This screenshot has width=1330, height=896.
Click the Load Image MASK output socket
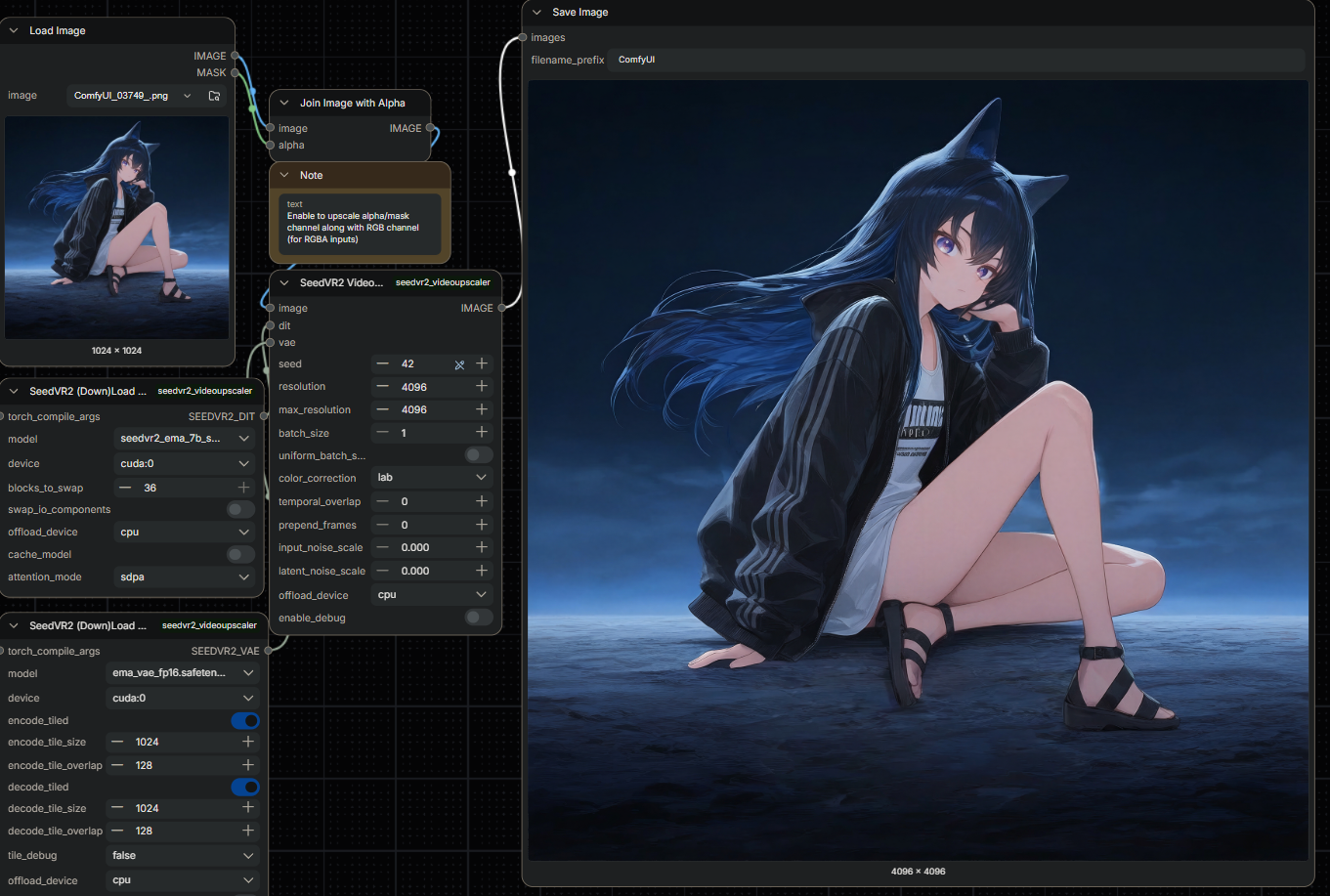pyautogui.click(x=235, y=72)
